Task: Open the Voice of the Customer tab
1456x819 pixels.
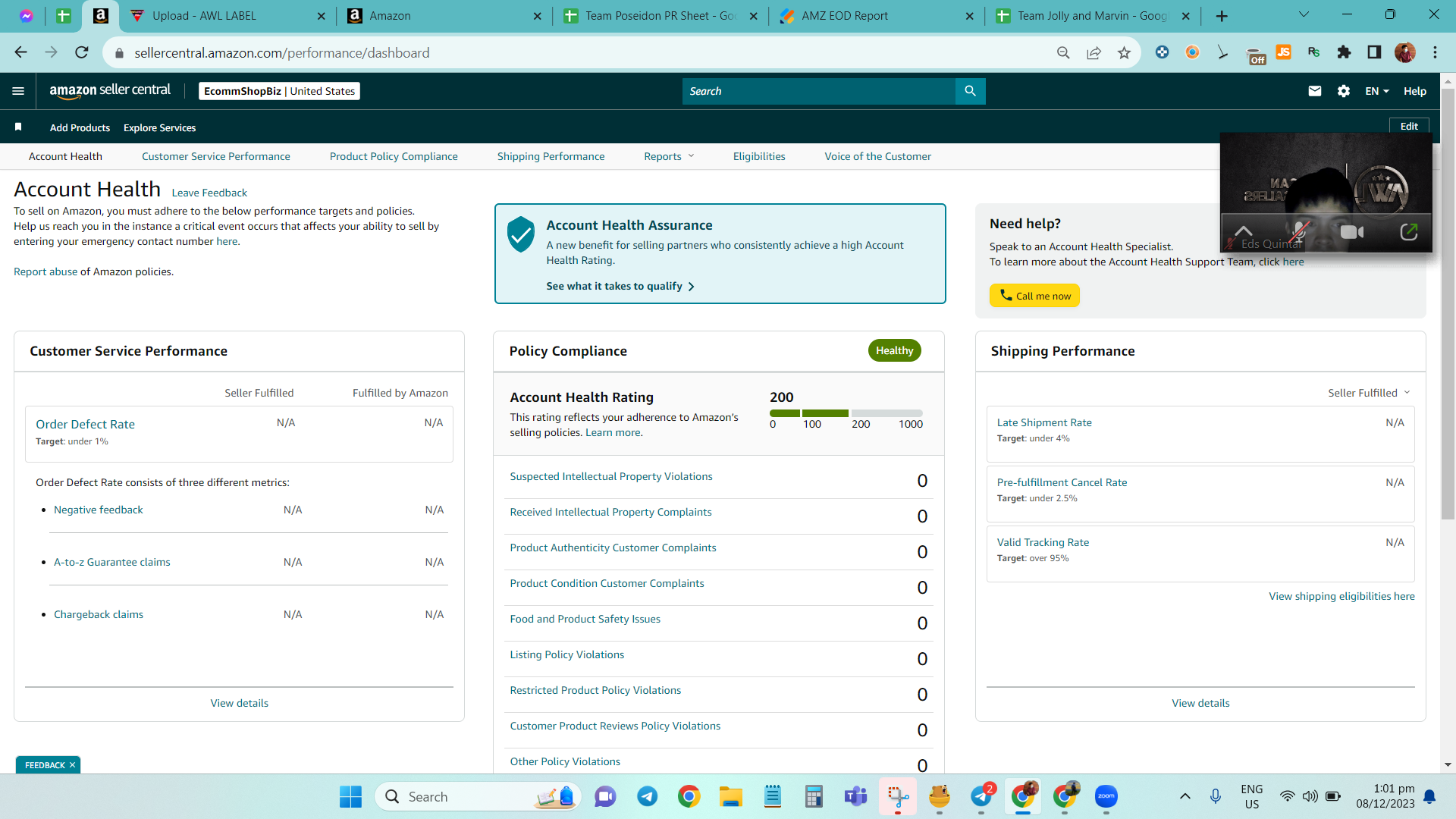Action: (877, 156)
